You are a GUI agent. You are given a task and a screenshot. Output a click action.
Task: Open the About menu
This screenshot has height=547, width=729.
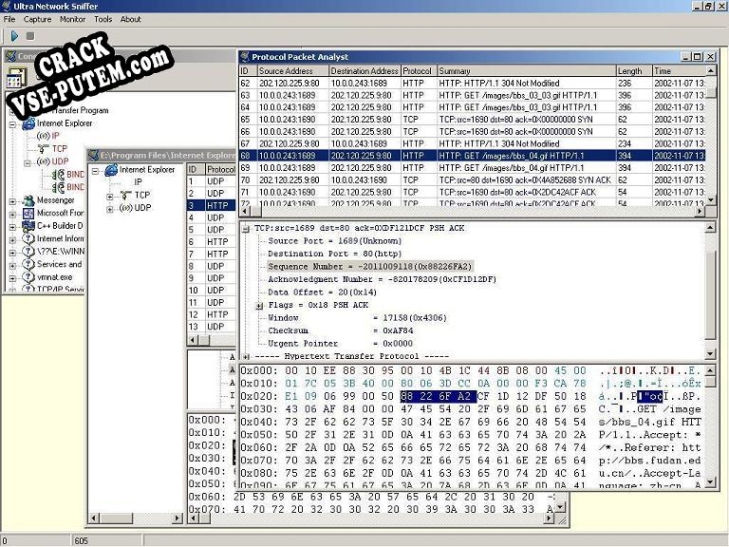(x=131, y=19)
